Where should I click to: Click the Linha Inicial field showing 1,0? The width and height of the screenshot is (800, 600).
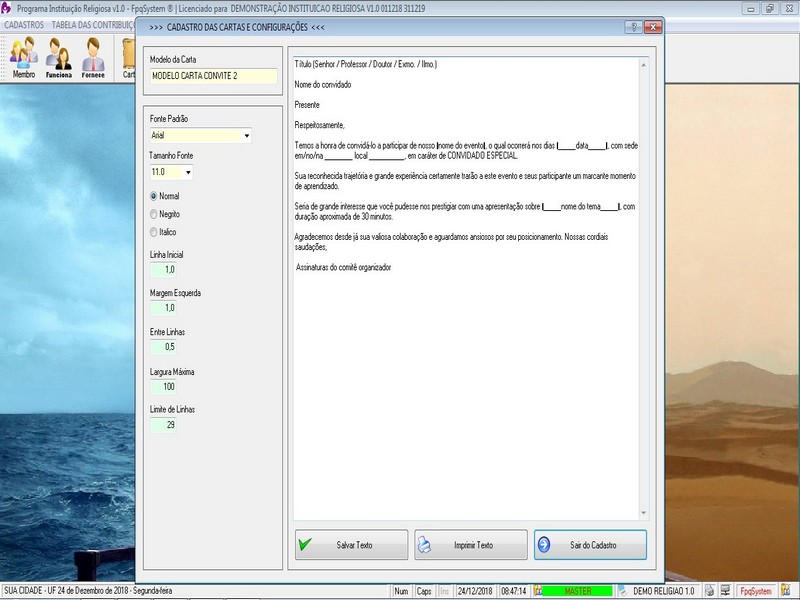[x=163, y=269]
